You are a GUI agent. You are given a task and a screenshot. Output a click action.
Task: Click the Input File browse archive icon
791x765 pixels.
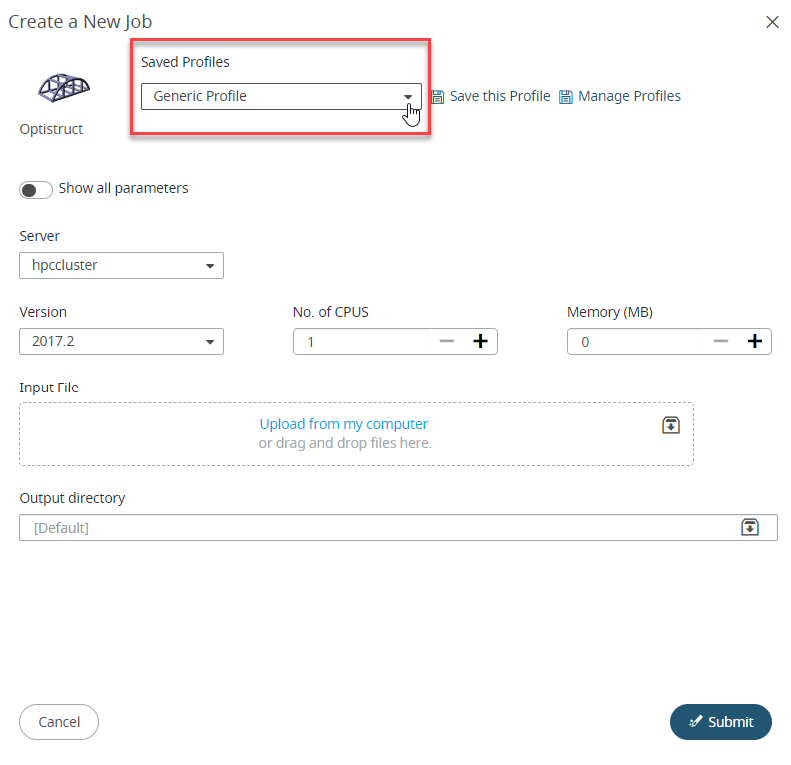point(671,425)
